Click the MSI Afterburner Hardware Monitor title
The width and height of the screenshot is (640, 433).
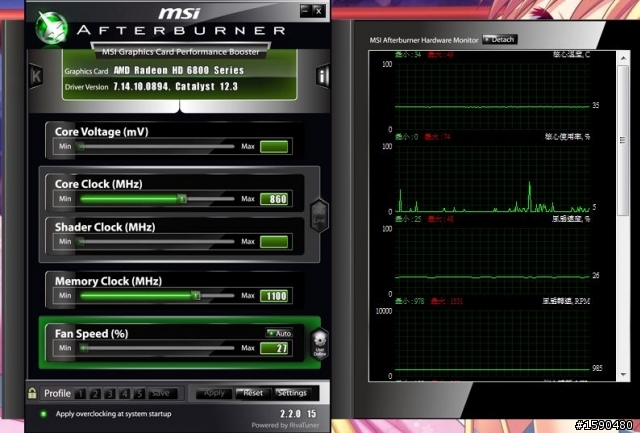424,40
